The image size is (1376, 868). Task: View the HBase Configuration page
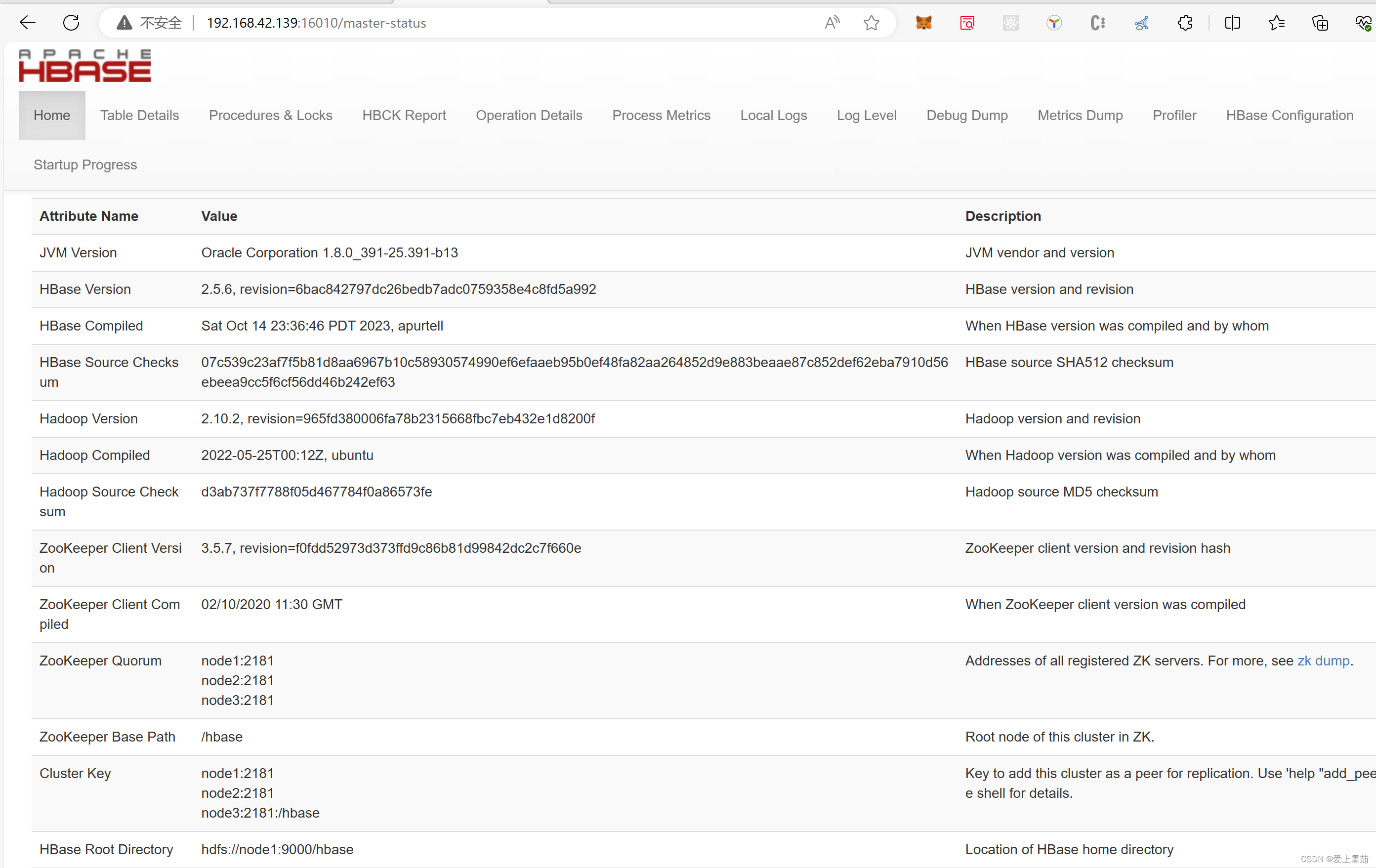(1290, 115)
